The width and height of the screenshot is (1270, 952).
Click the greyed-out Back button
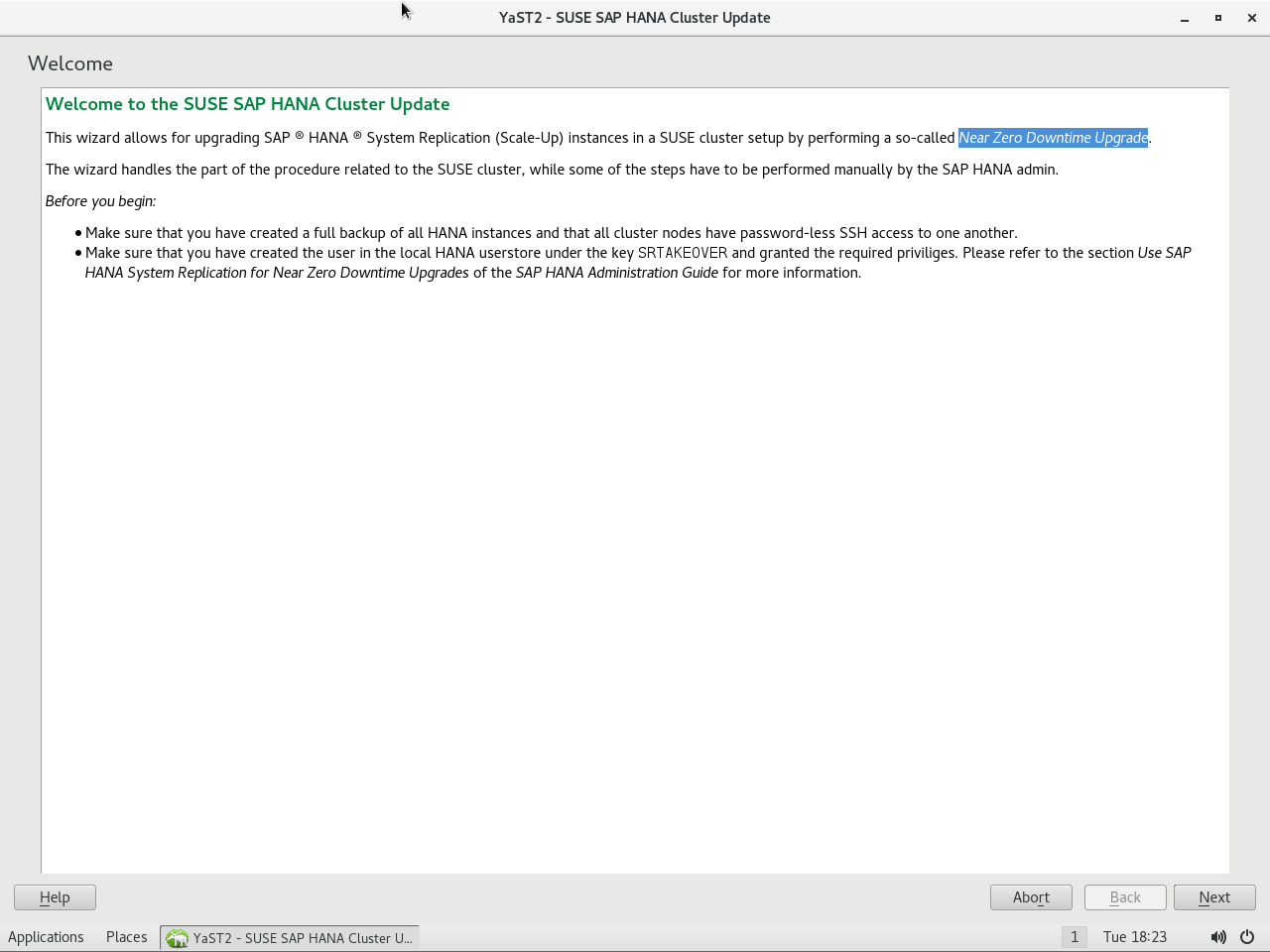coord(1125,897)
